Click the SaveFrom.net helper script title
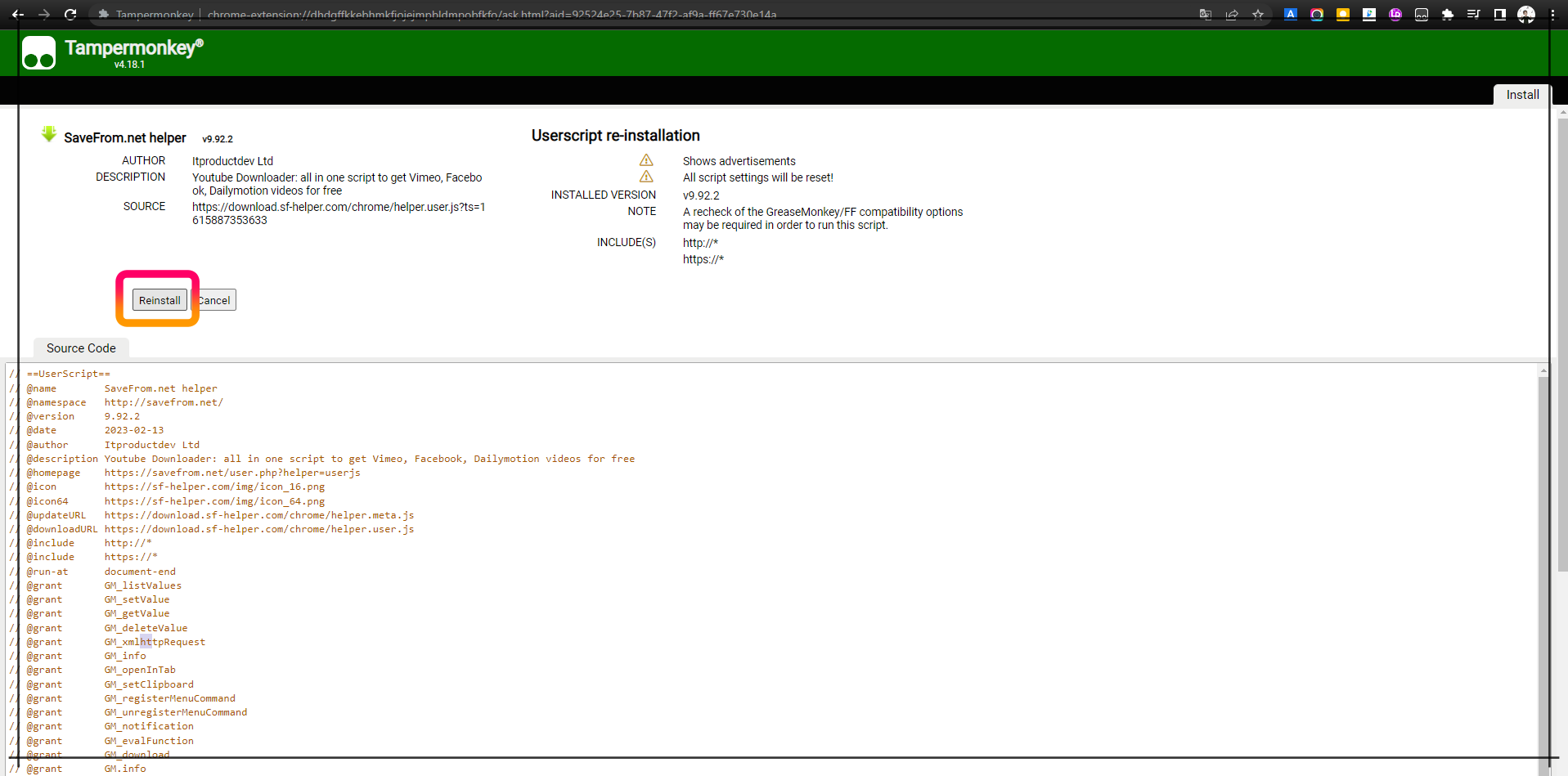 click(x=125, y=137)
